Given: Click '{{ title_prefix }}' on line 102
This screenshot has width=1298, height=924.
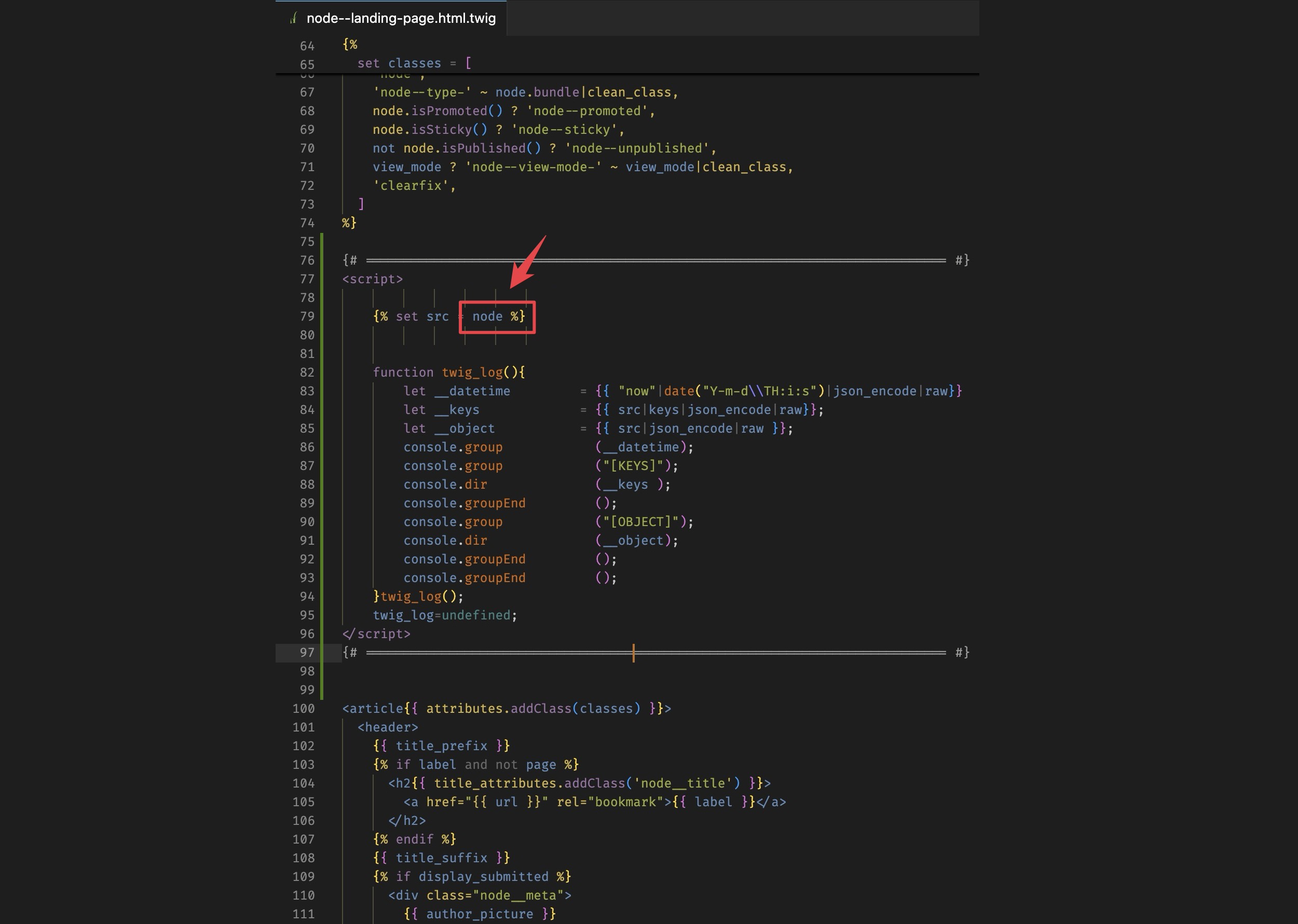Looking at the screenshot, I should (x=442, y=746).
